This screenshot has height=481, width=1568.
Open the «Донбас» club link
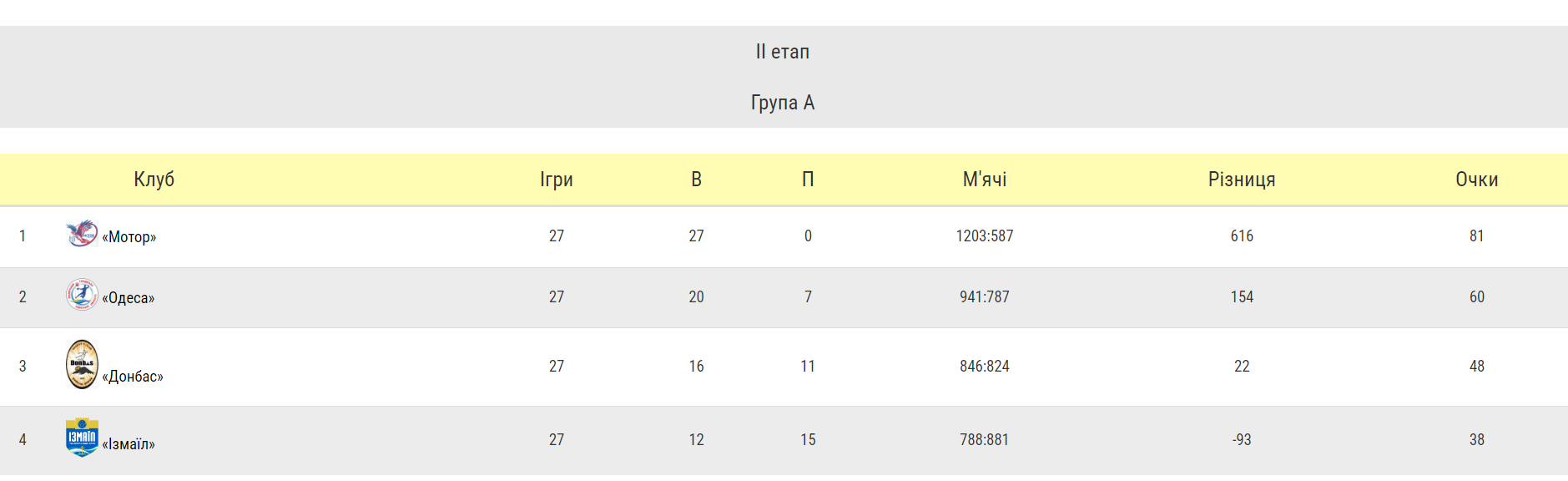pos(133,377)
